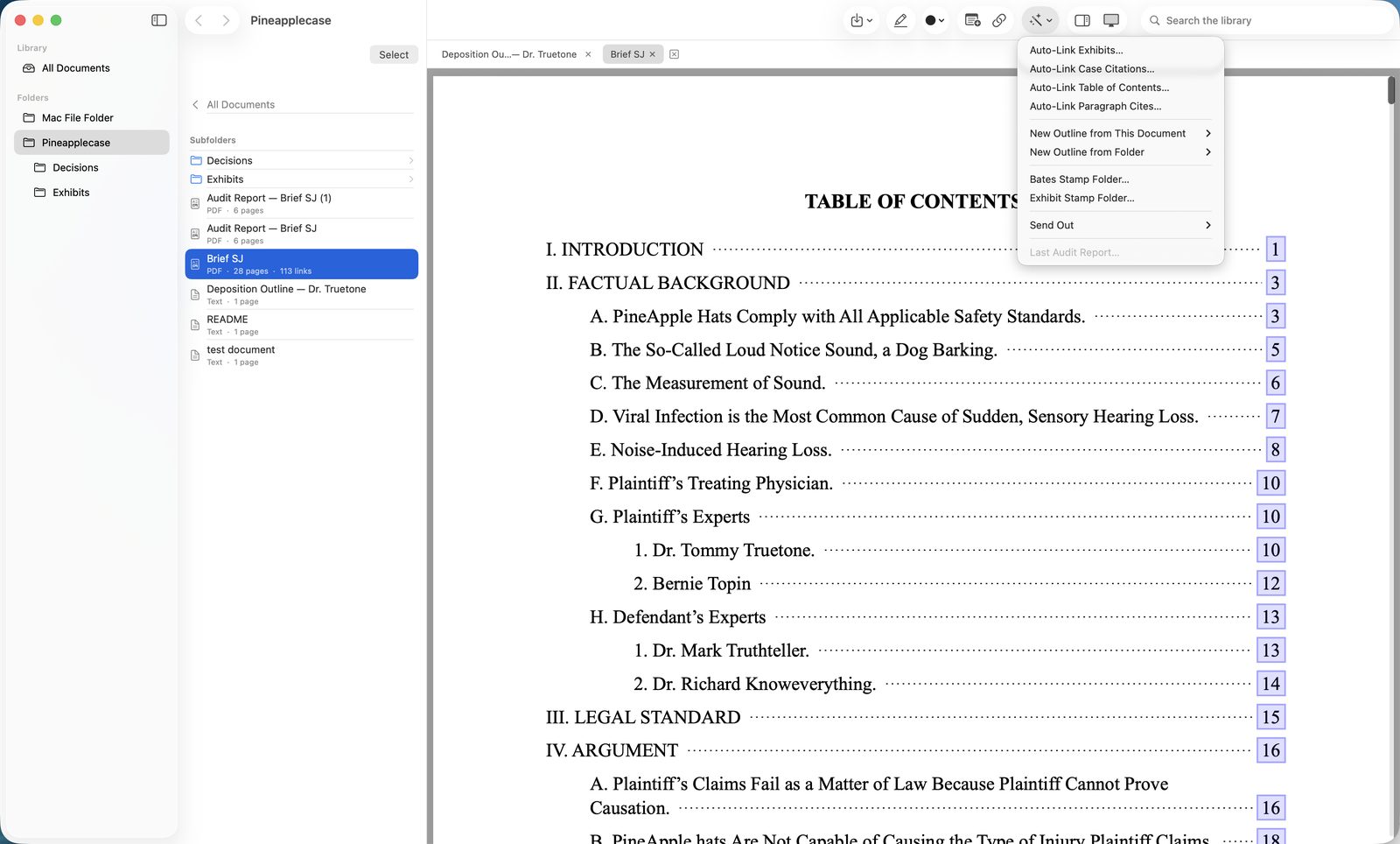This screenshot has height=844, width=1400.
Task: Choose Exhibit Stamp Folder
Action: (x=1120, y=198)
